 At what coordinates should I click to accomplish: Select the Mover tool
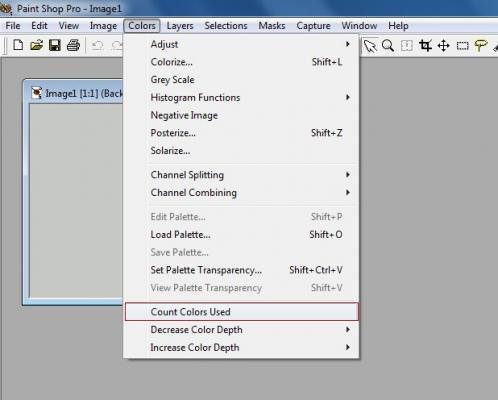point(444,45)
